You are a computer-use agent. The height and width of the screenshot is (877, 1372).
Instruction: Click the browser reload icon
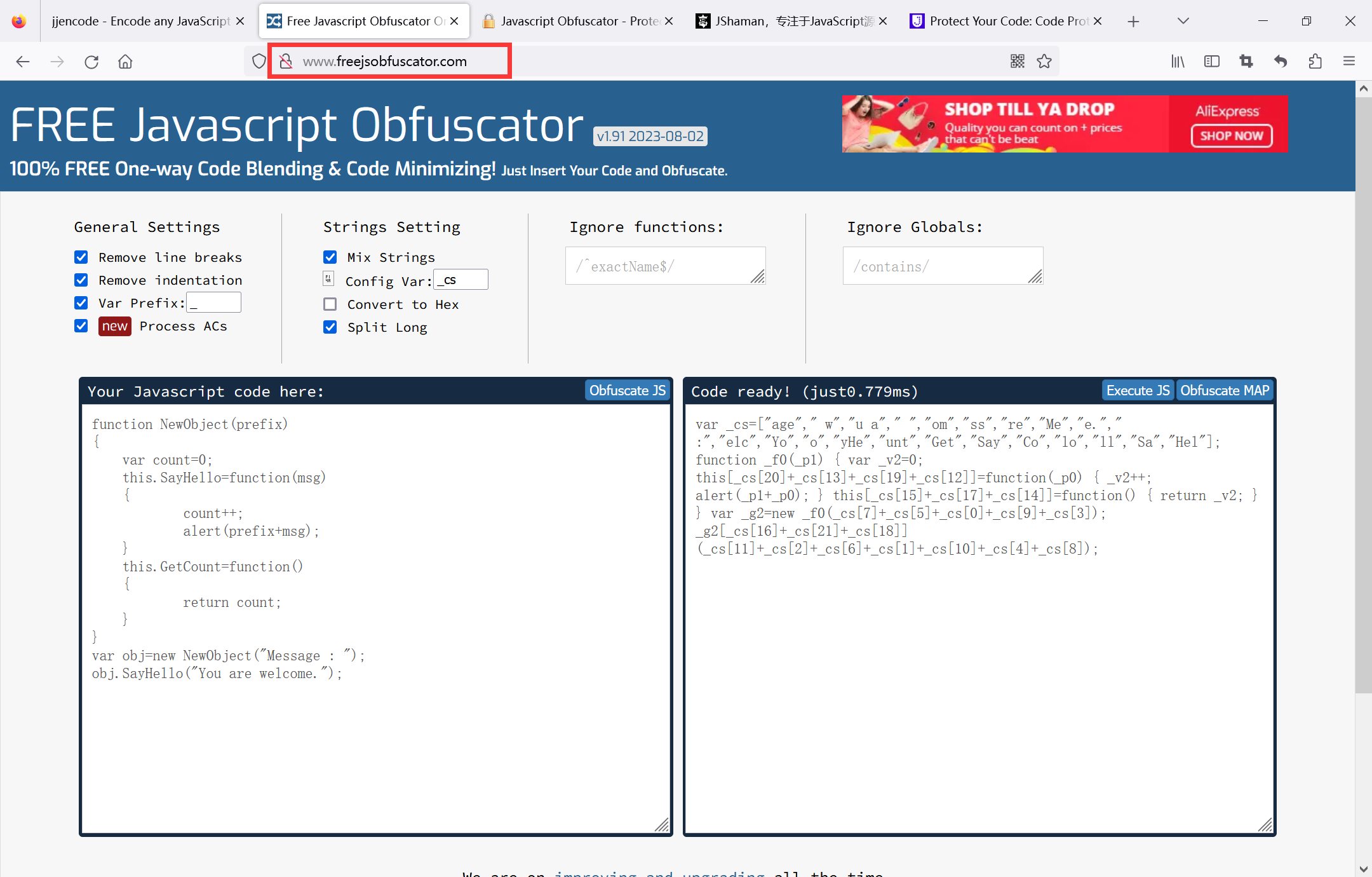(x=91, y=62)
